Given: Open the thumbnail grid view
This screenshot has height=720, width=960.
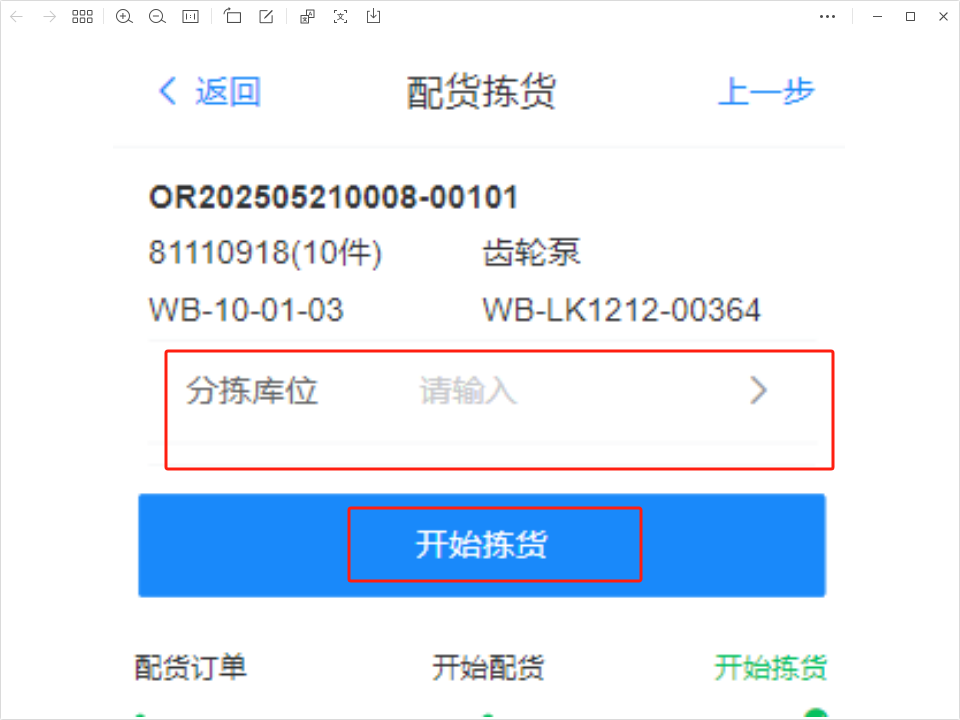Looking at the screenshot, I should coord(82,17).
